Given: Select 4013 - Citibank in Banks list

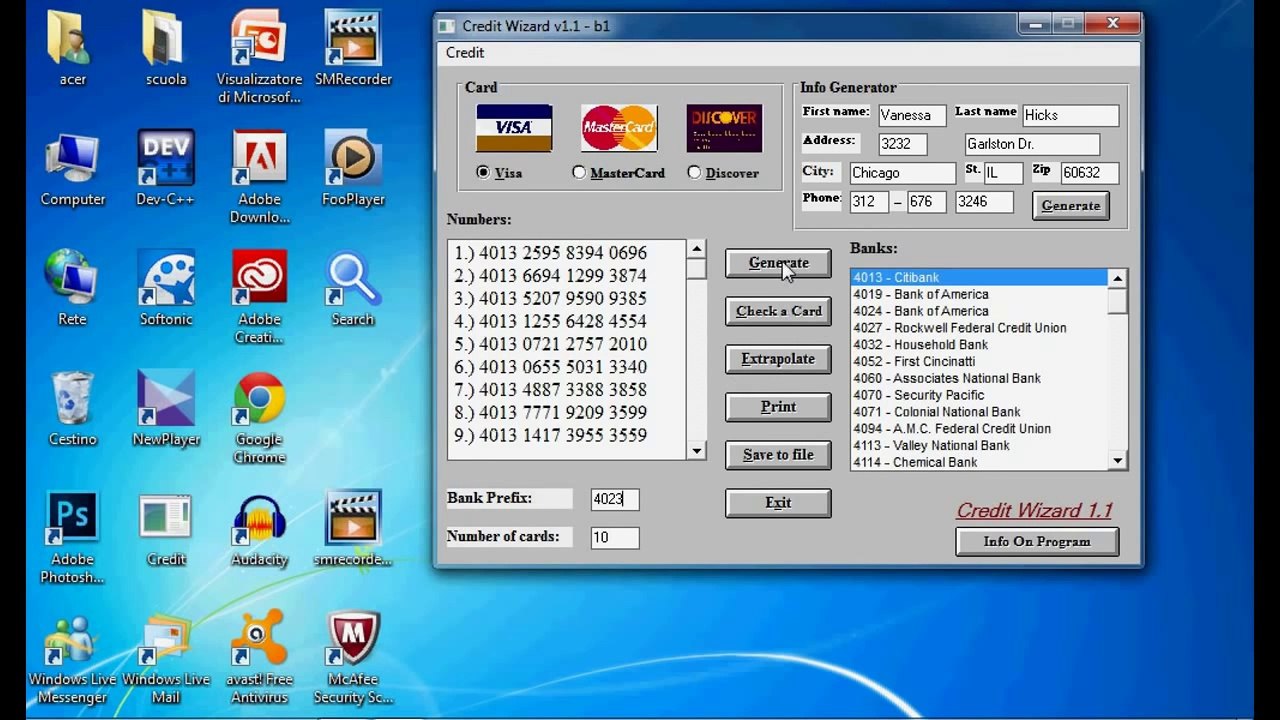Looking at the screenshot, I should 979,277.
